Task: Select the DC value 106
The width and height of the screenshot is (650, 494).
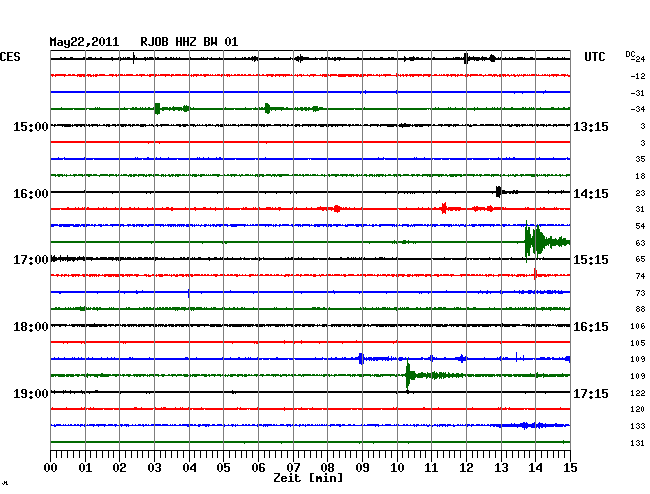Action: (x=638, y=326)
